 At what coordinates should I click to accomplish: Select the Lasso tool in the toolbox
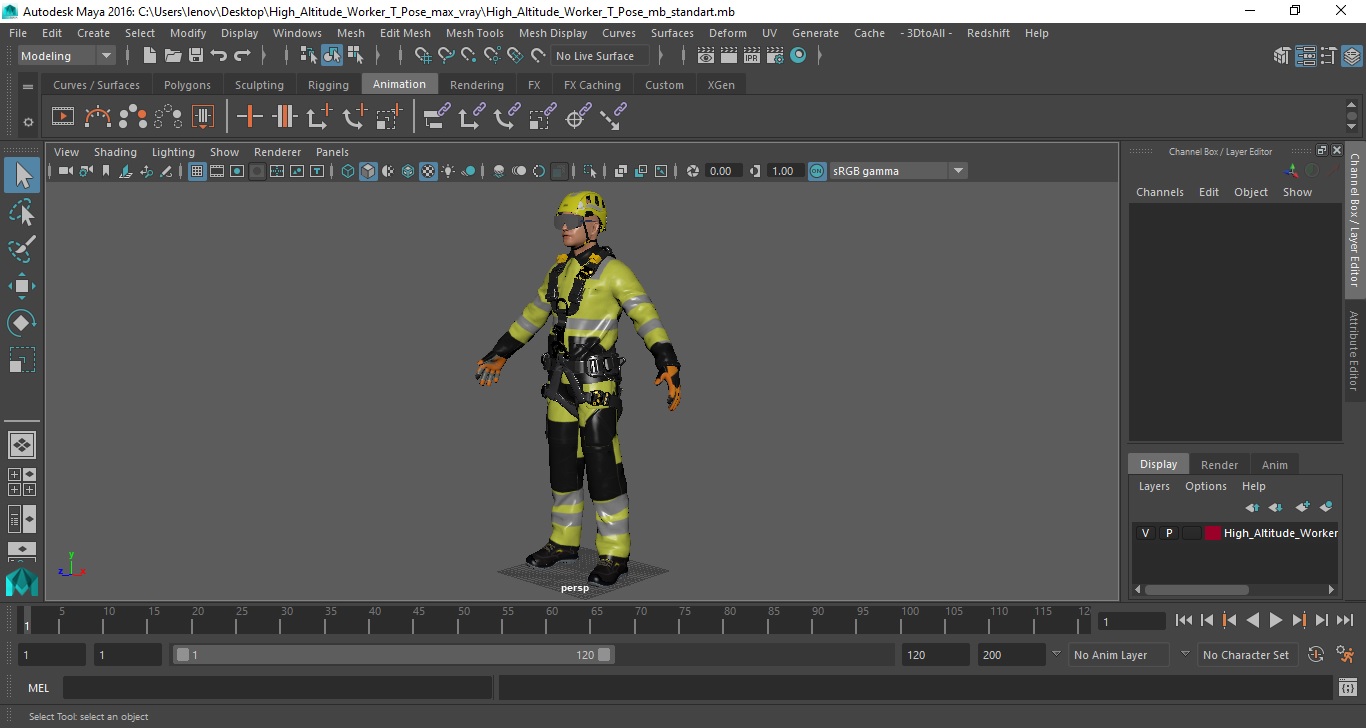(x=22, y=212)
